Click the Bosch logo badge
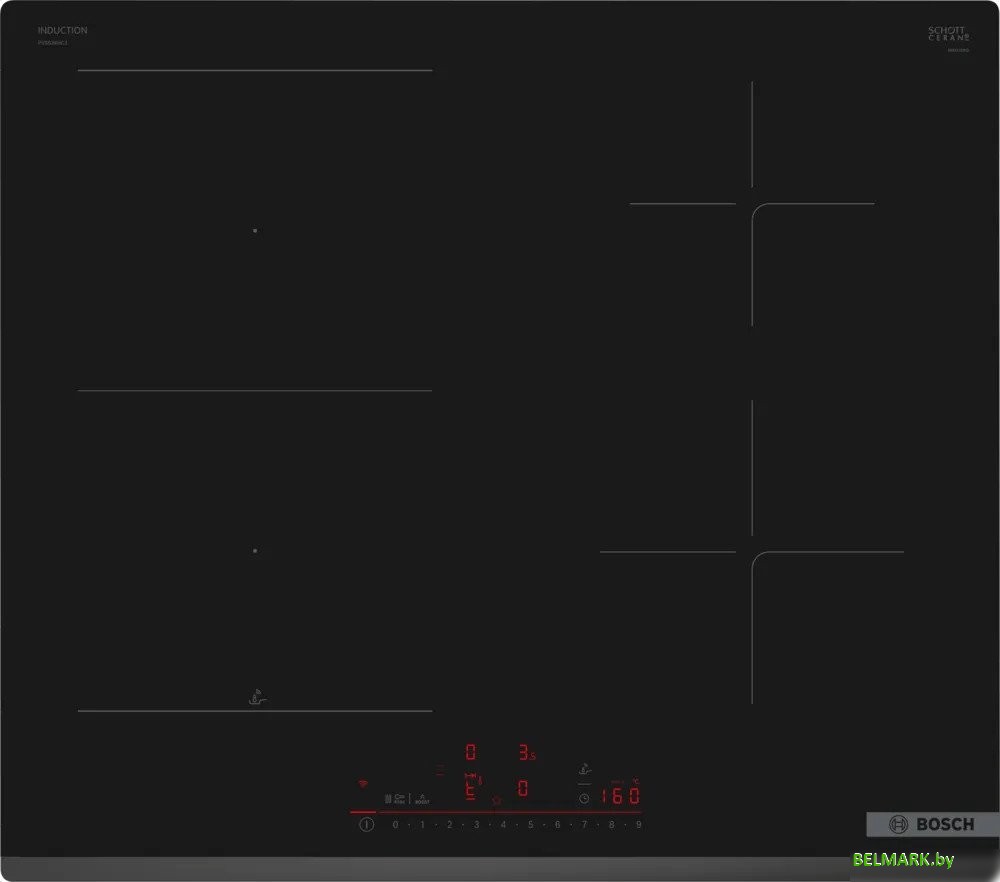Viewport: 1000px width, 882px height. [x=932, y=825]
